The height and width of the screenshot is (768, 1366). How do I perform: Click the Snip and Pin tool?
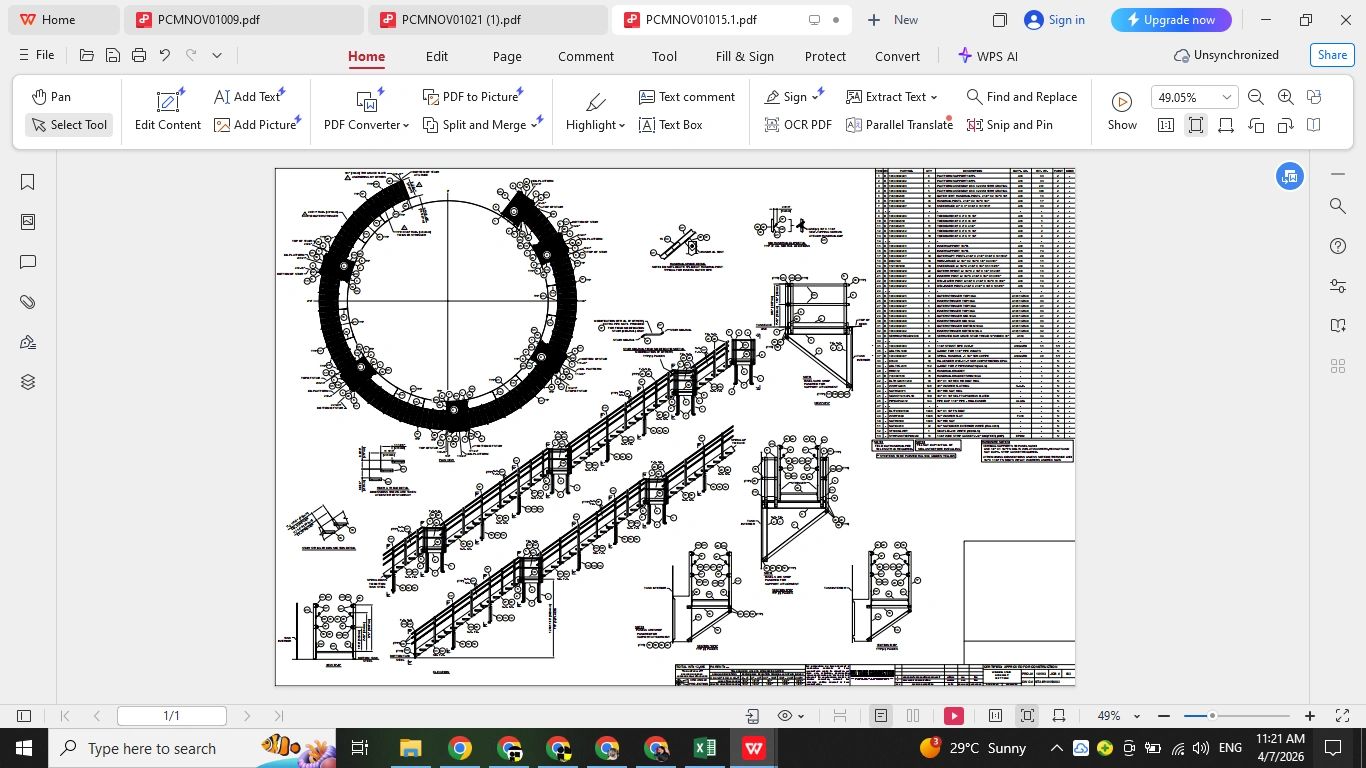click(x=1010, y=125)
